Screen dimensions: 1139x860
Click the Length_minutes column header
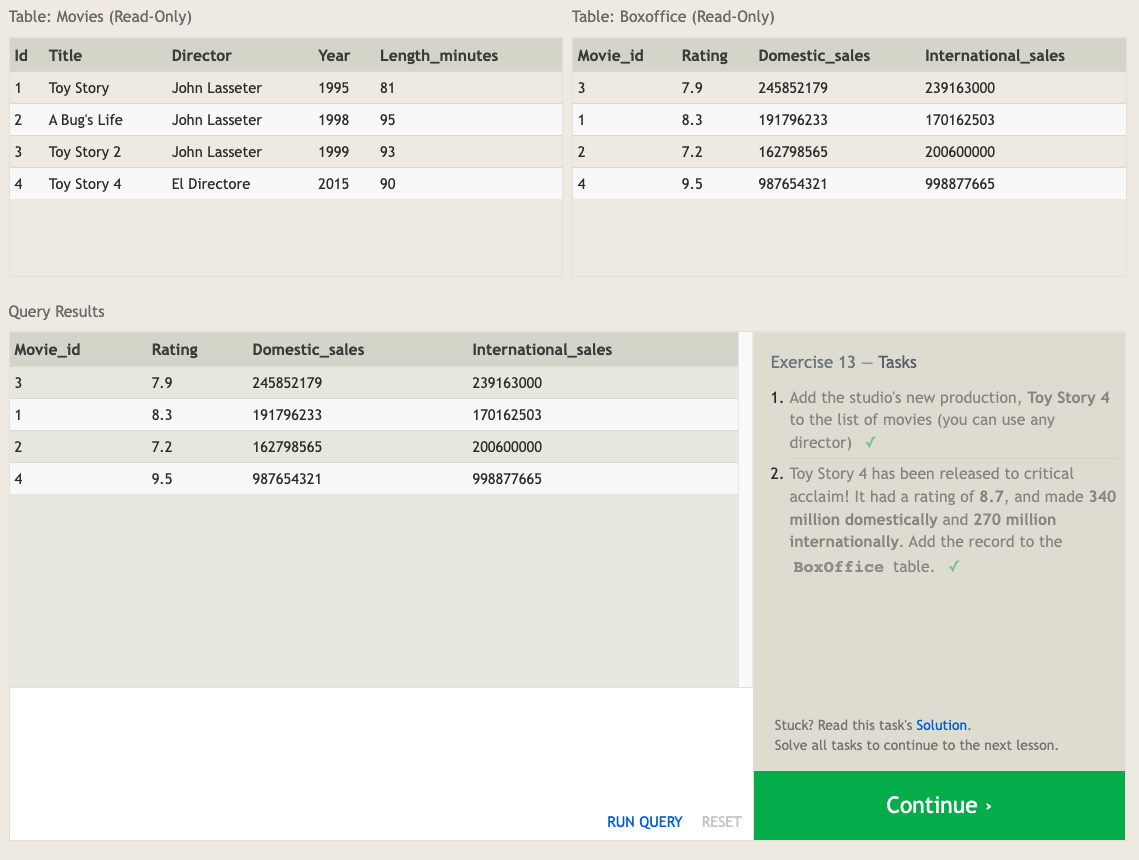(439, 55)
